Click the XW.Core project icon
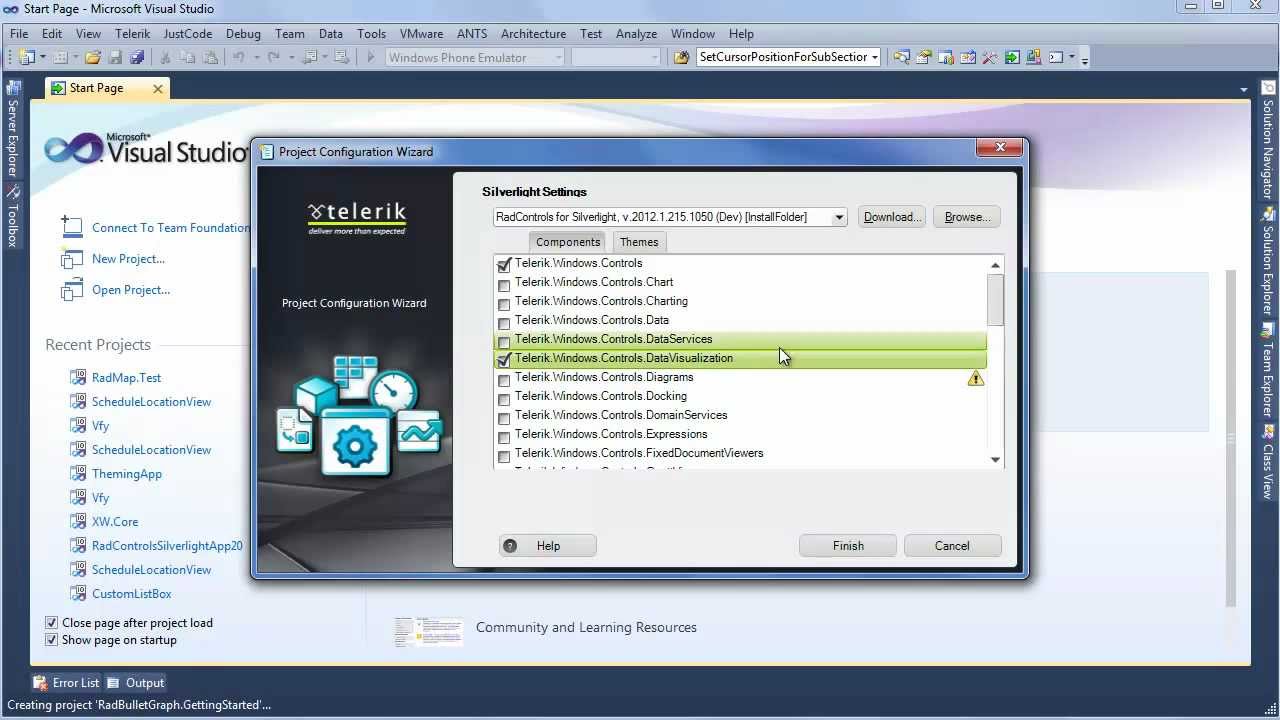 coord(78,521)
